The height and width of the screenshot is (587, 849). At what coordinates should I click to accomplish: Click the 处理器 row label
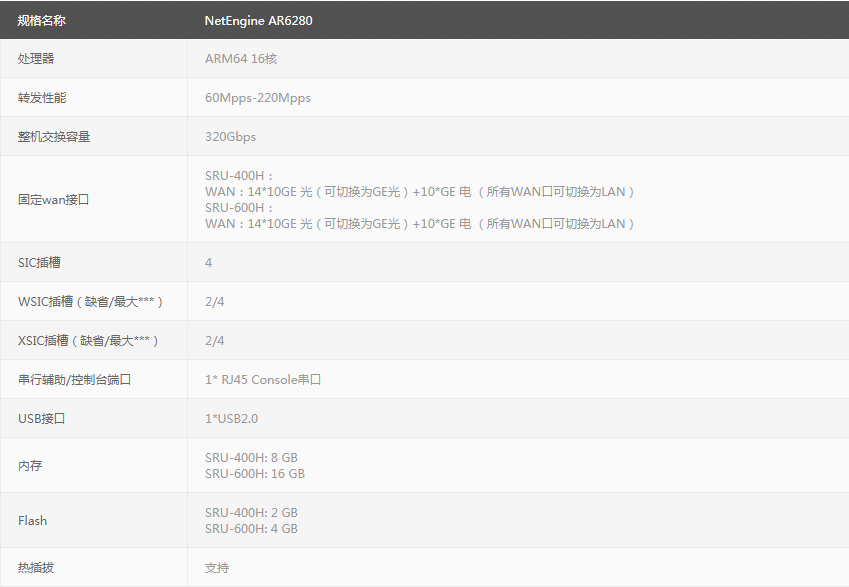click(x=36, y=58)
